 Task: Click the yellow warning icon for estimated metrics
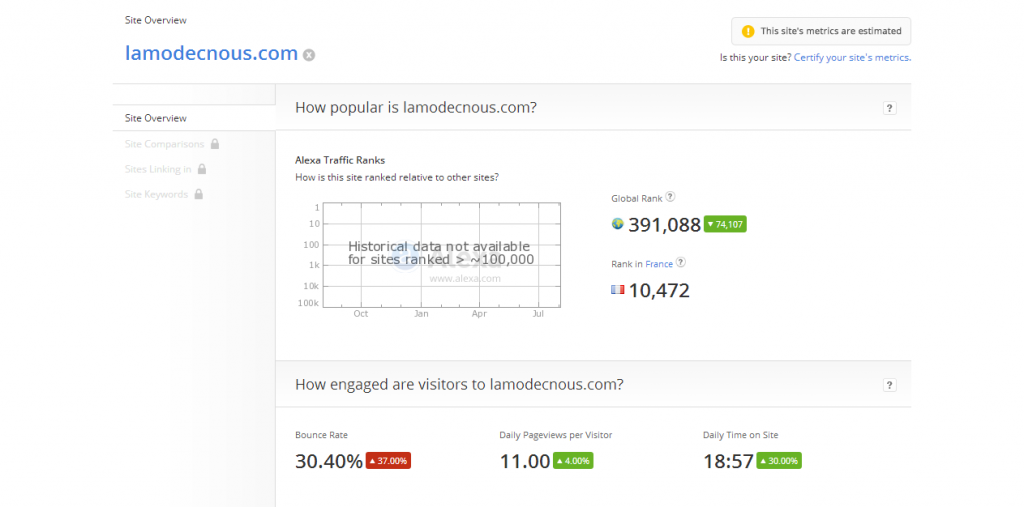tap(748, 31)
